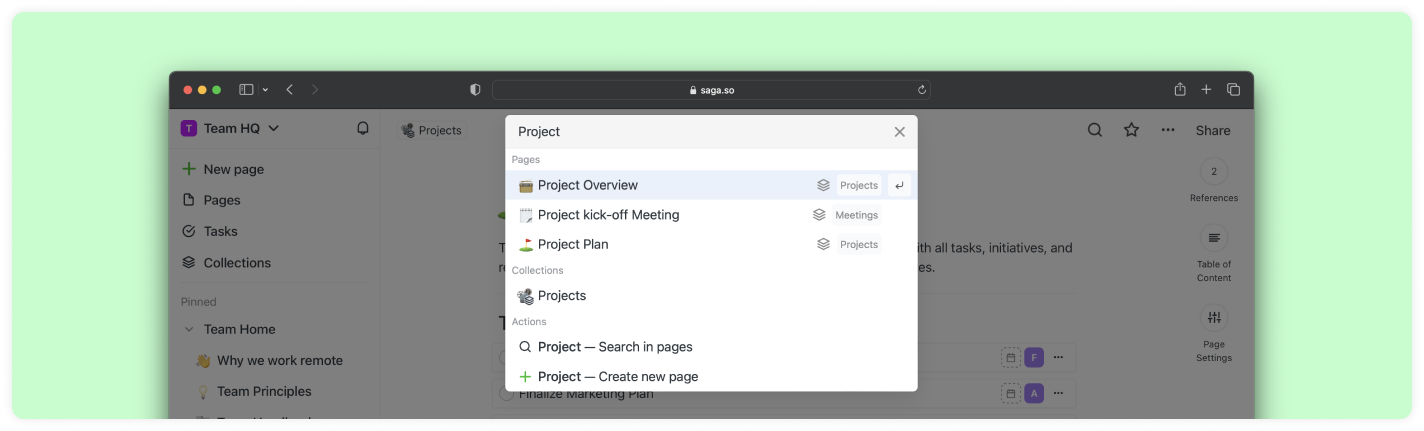Viewport: 1424px width, 431px height.
Task: Open the three-dot more options menu
Action: pyautogui.click(x=1168, y=130)
